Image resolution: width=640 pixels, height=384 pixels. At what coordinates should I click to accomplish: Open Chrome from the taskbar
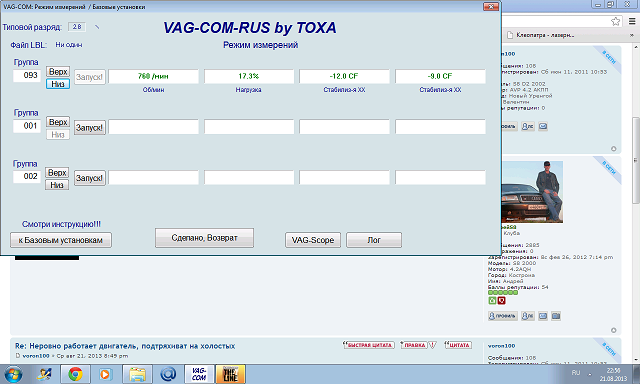coord(75,374)
